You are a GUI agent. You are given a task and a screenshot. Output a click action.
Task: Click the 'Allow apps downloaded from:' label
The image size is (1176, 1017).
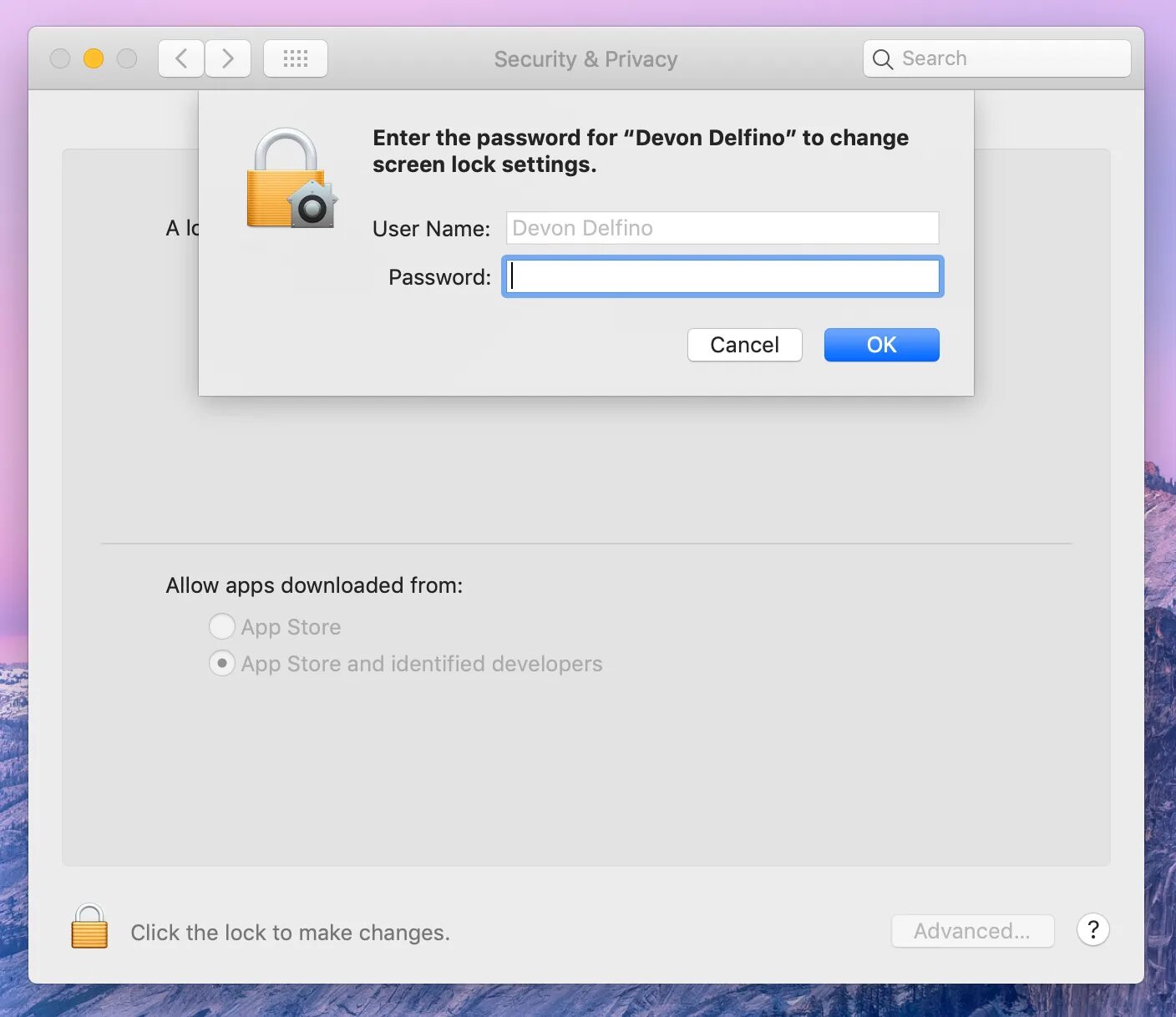point(314,585)
